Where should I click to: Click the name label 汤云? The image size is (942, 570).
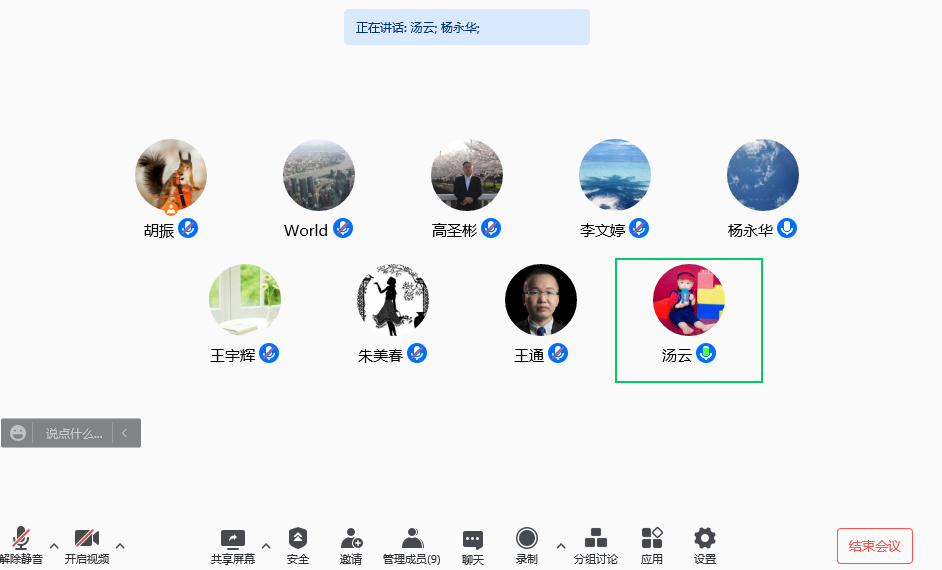(677, 356)
